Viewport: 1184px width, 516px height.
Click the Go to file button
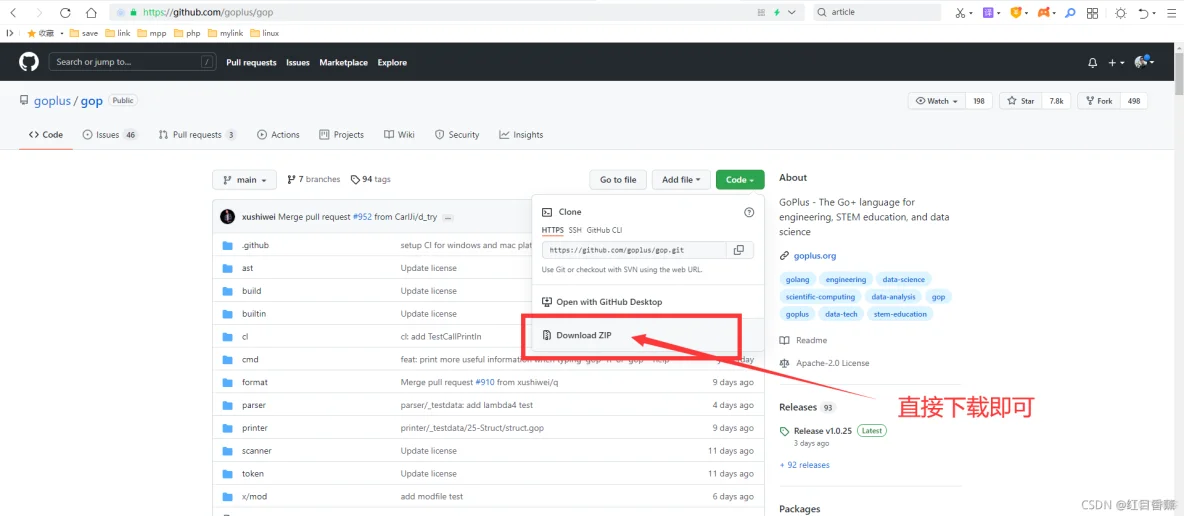pyautogui.click(x=618, y=180)
